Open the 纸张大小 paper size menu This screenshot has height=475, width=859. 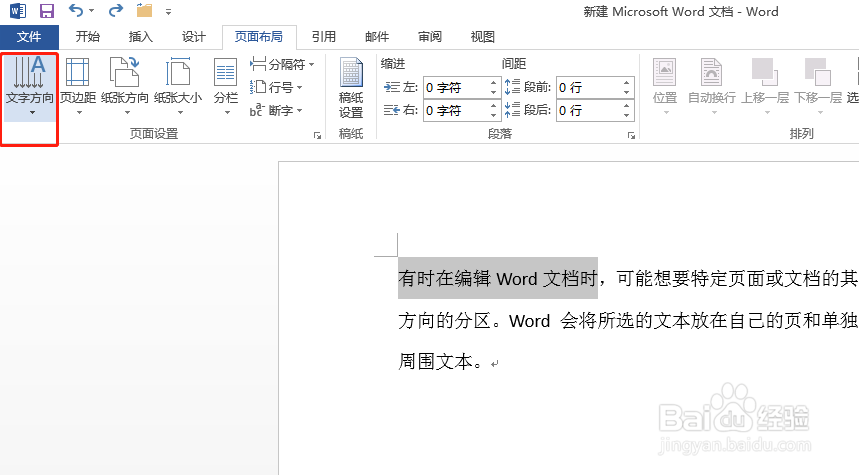pos(178,87)
